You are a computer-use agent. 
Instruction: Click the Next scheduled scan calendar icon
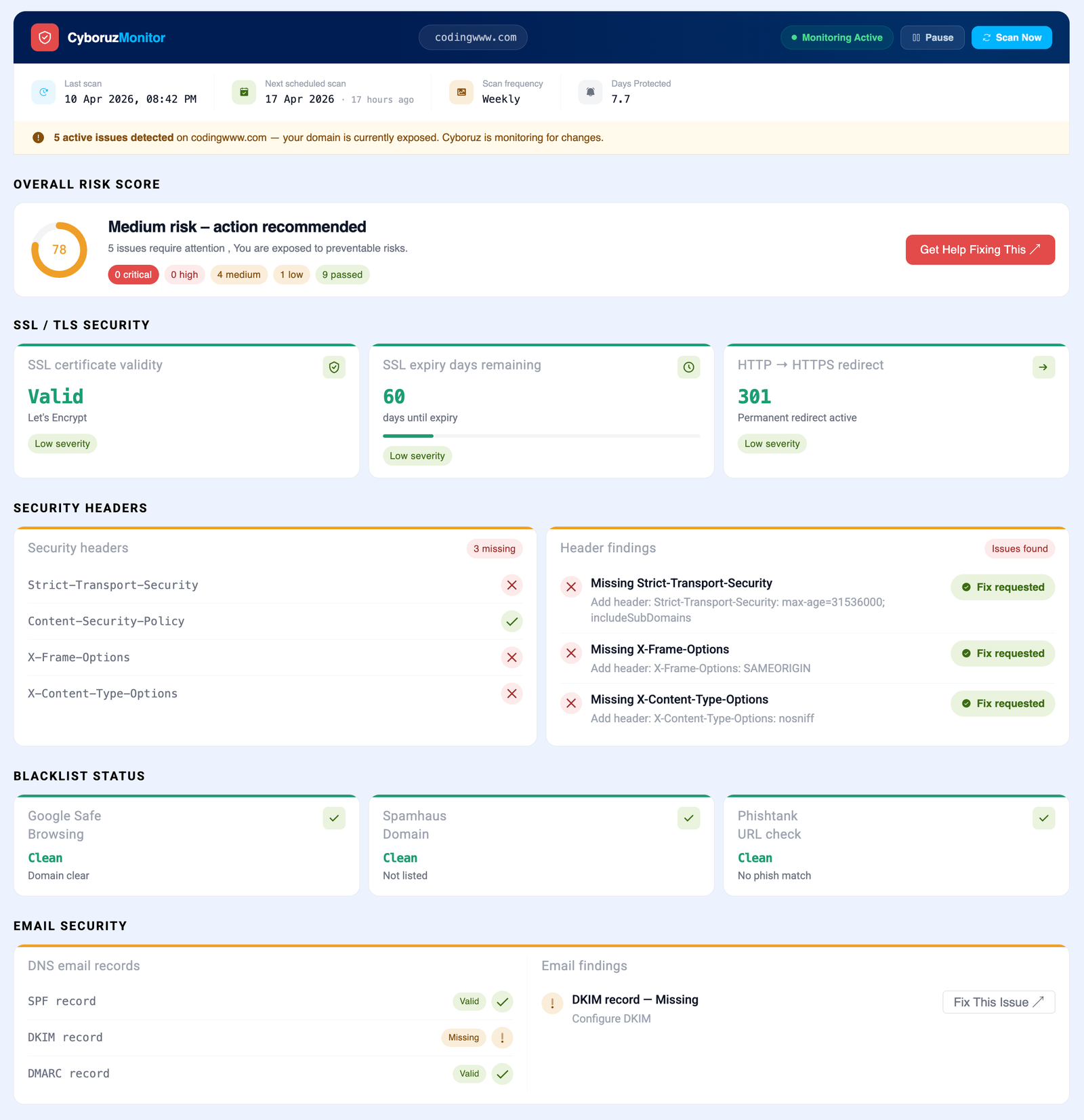[244, 92]
